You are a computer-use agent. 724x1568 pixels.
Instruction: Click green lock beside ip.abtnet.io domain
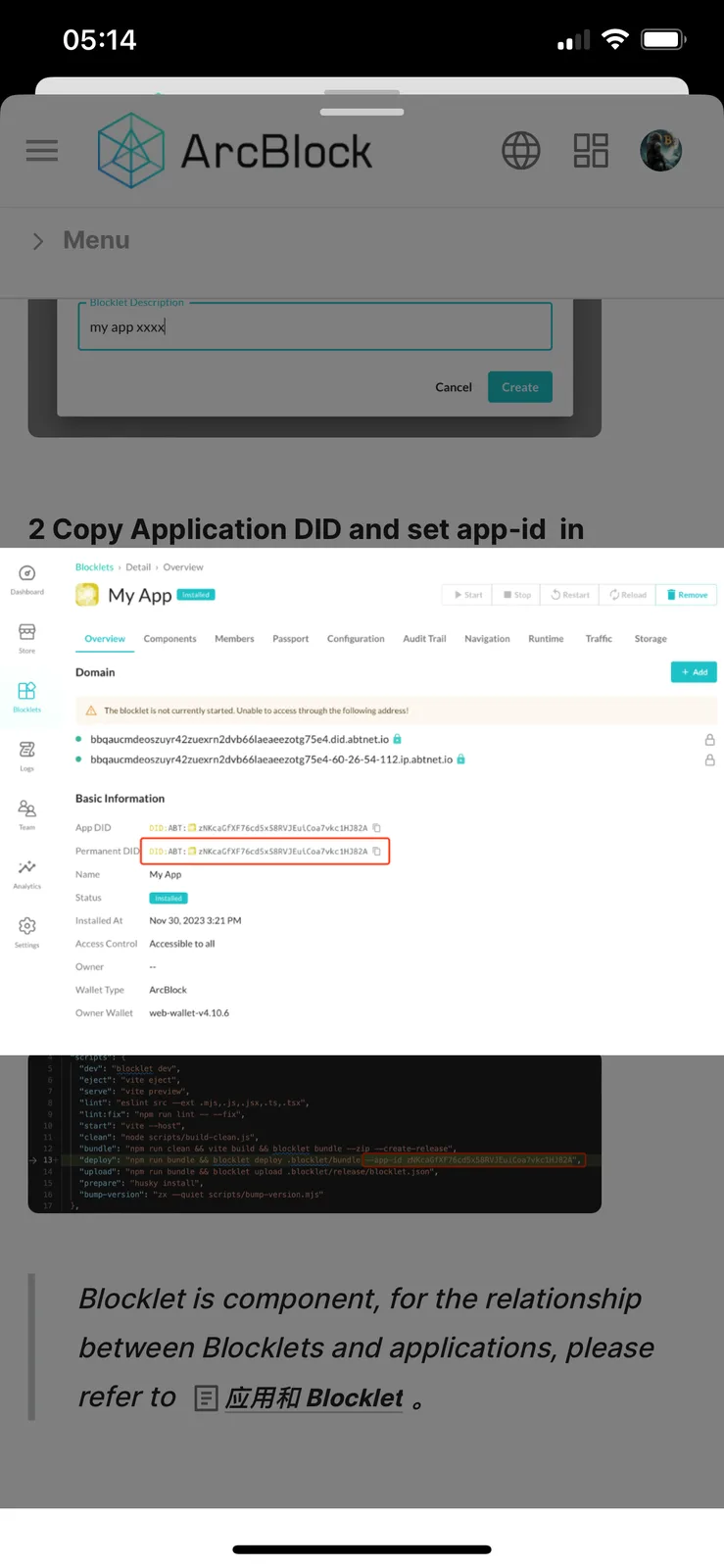[x=461, y=759]
